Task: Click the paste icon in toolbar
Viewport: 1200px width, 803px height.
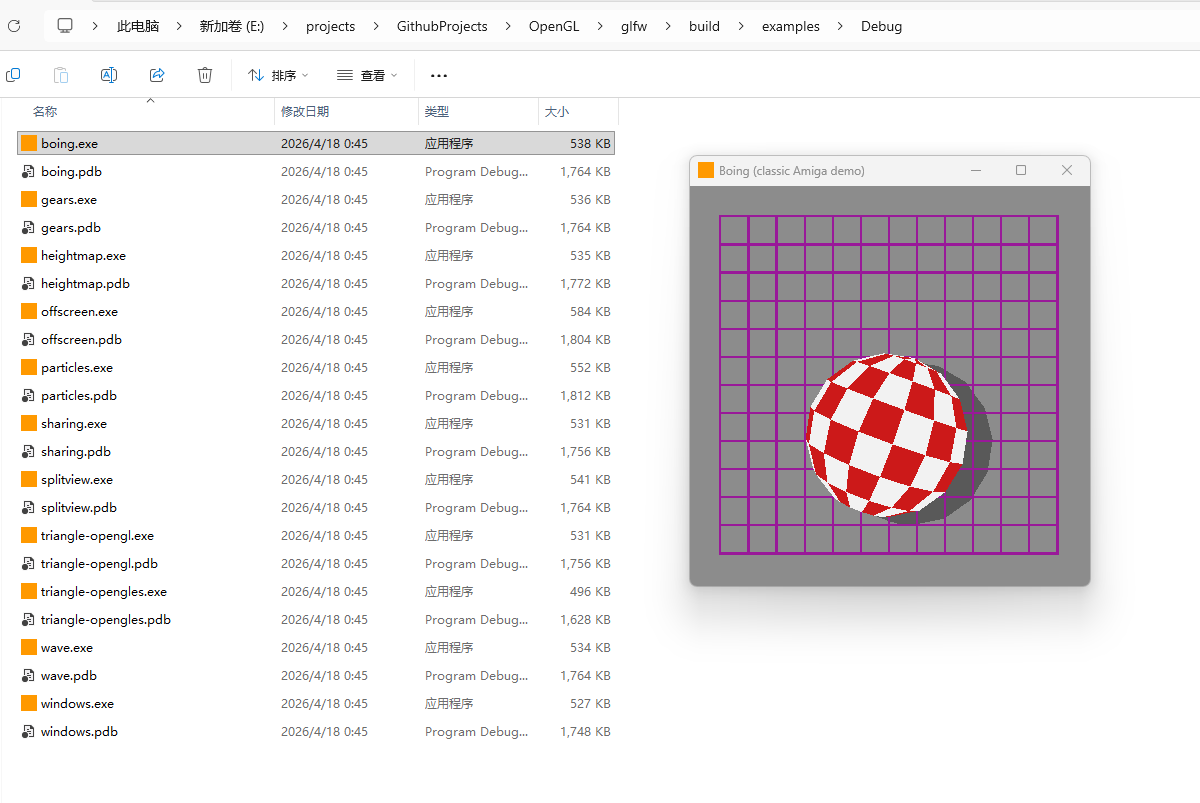Action: pos(61,75)
